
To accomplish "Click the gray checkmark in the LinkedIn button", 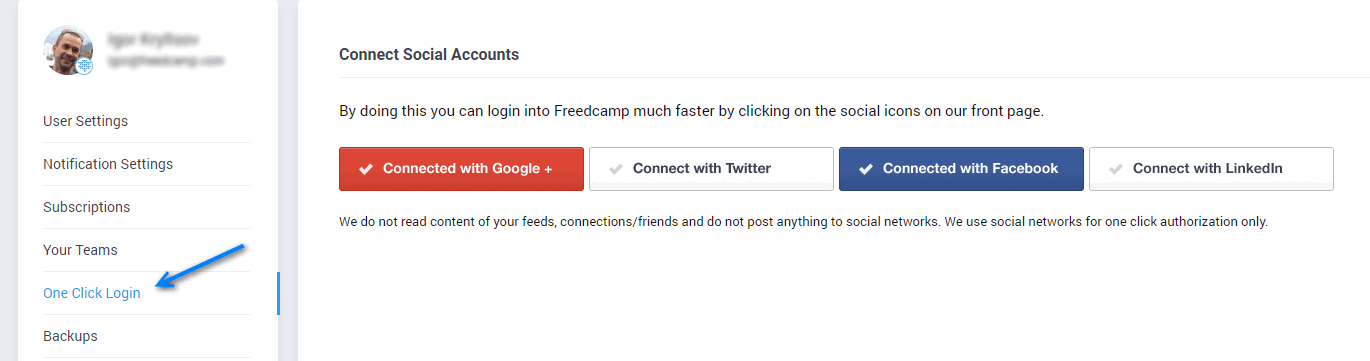I will click(x=1116, y=169).
